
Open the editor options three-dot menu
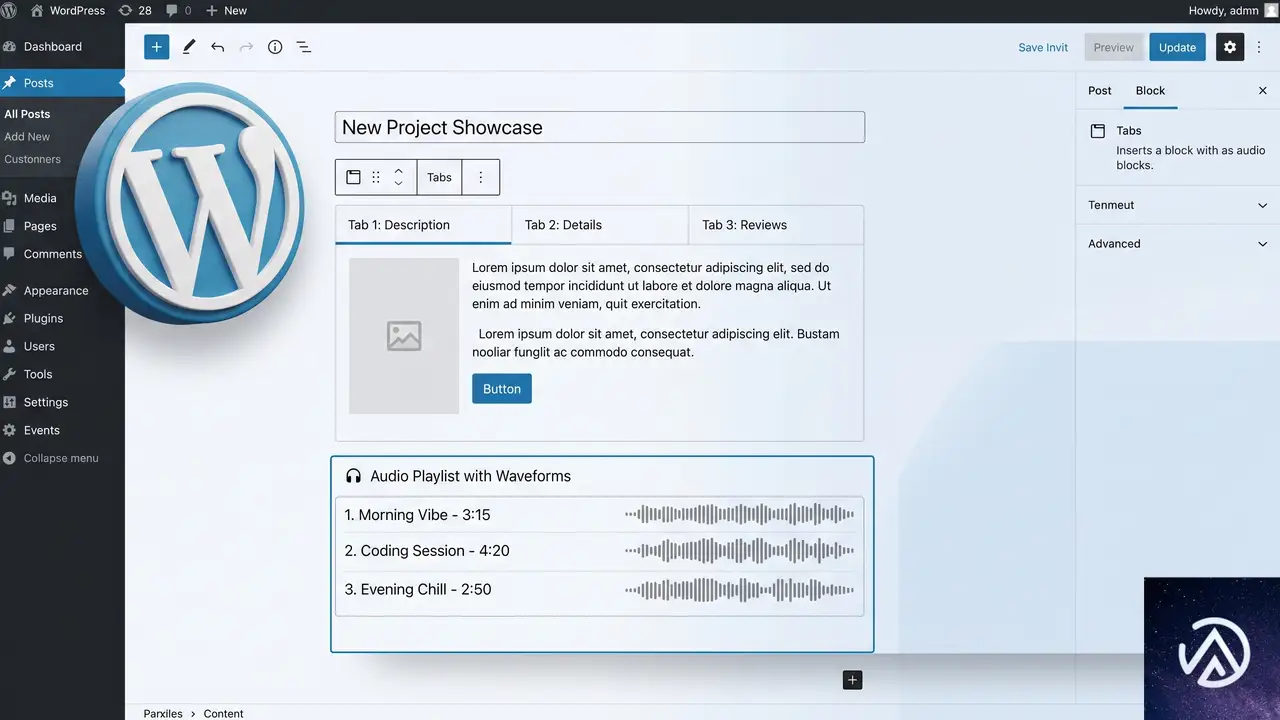coord(1259,47)
